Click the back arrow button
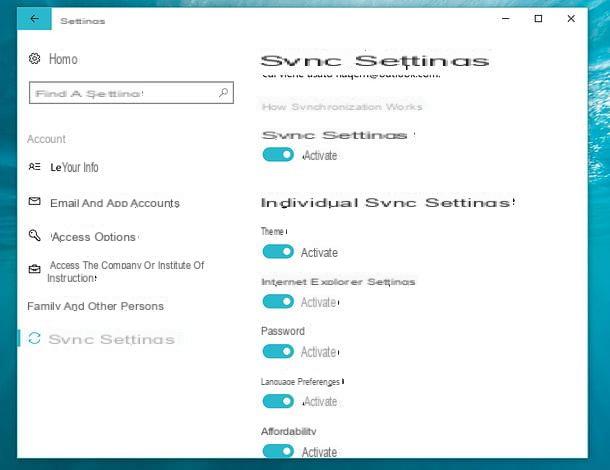This screenshot has width=610, height=470. pyautogui.click(x=35, y=19)
